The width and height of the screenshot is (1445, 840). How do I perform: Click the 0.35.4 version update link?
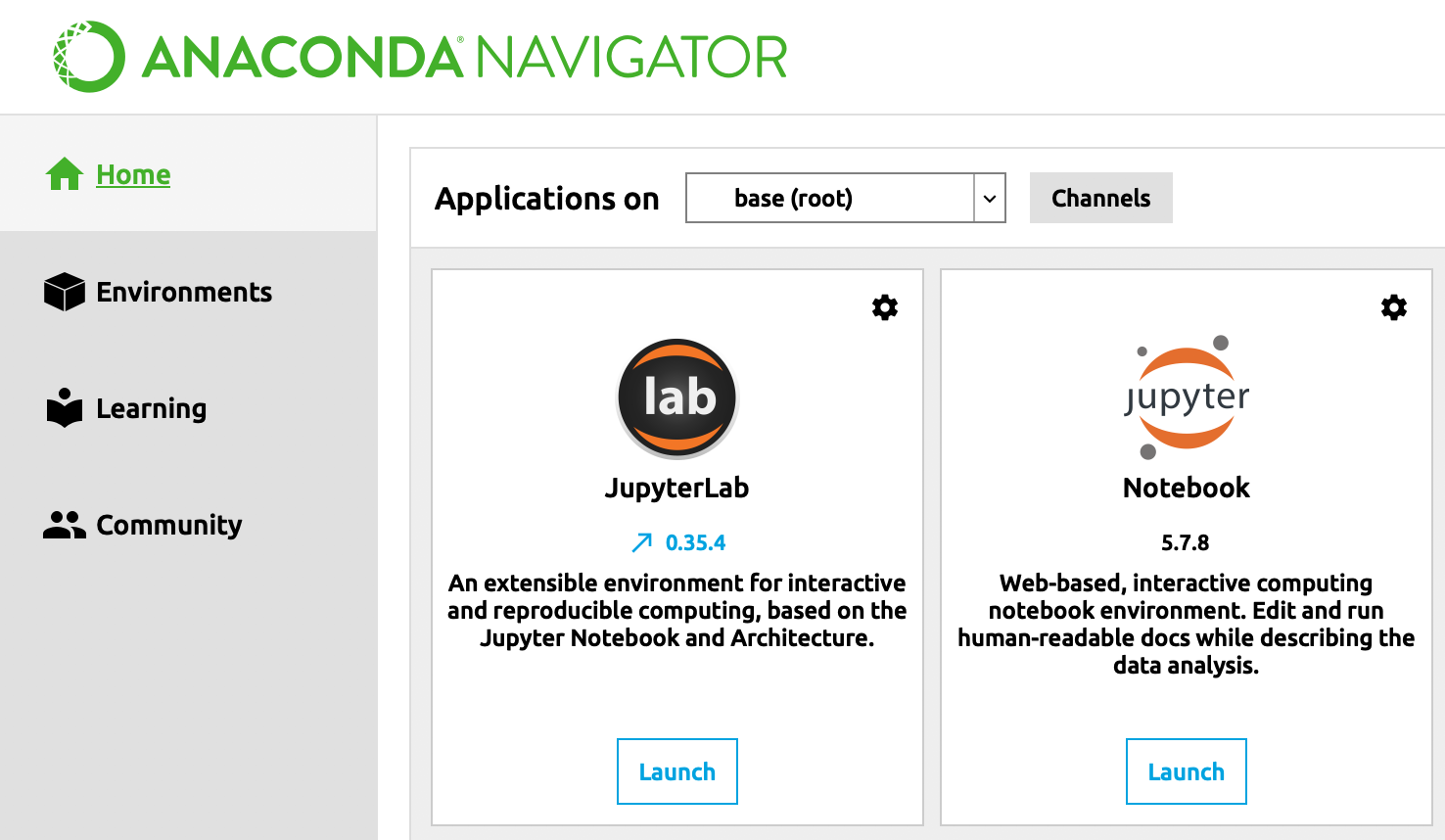693,541
